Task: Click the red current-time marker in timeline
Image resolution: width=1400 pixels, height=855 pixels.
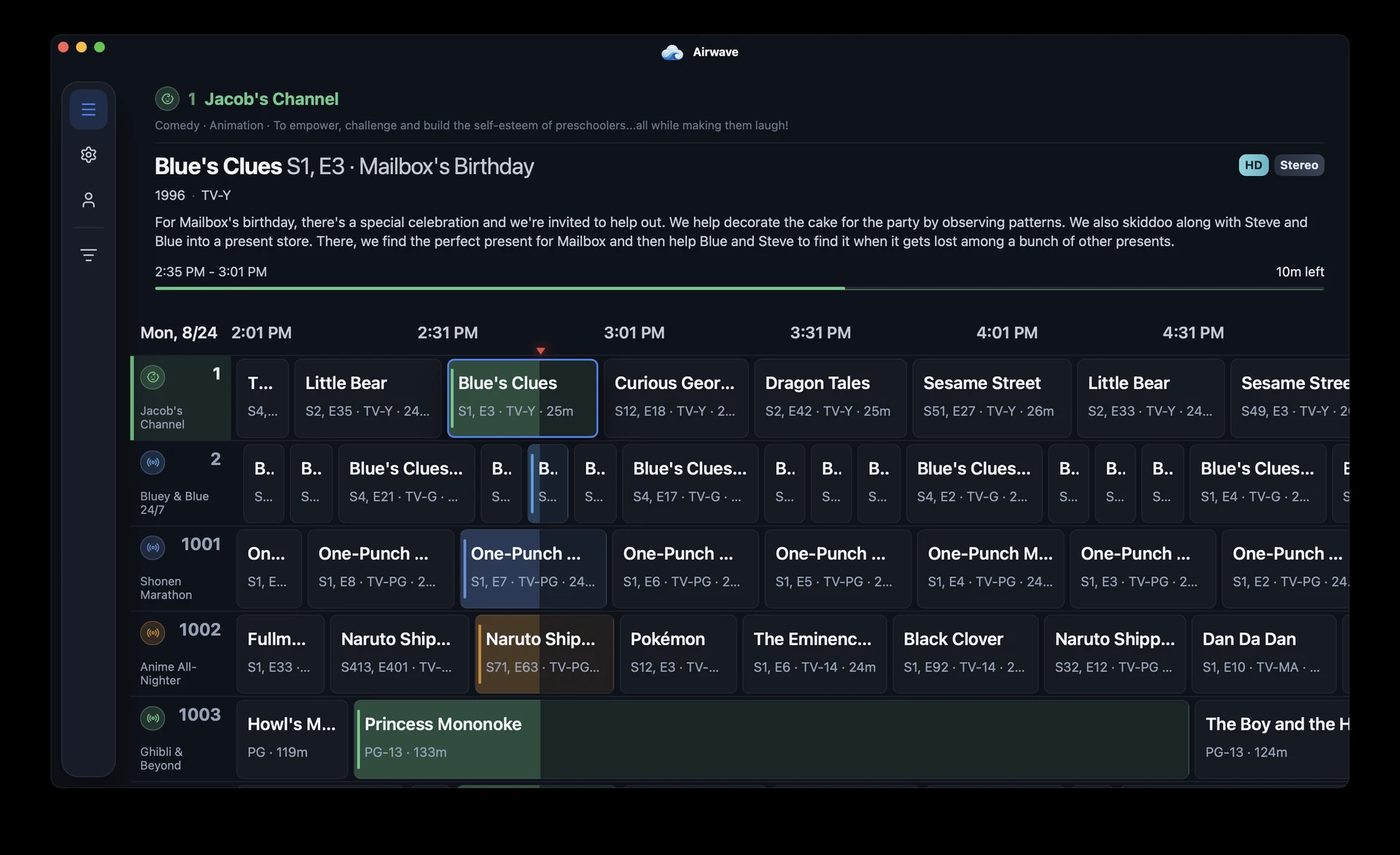Action: click(540, 351)
